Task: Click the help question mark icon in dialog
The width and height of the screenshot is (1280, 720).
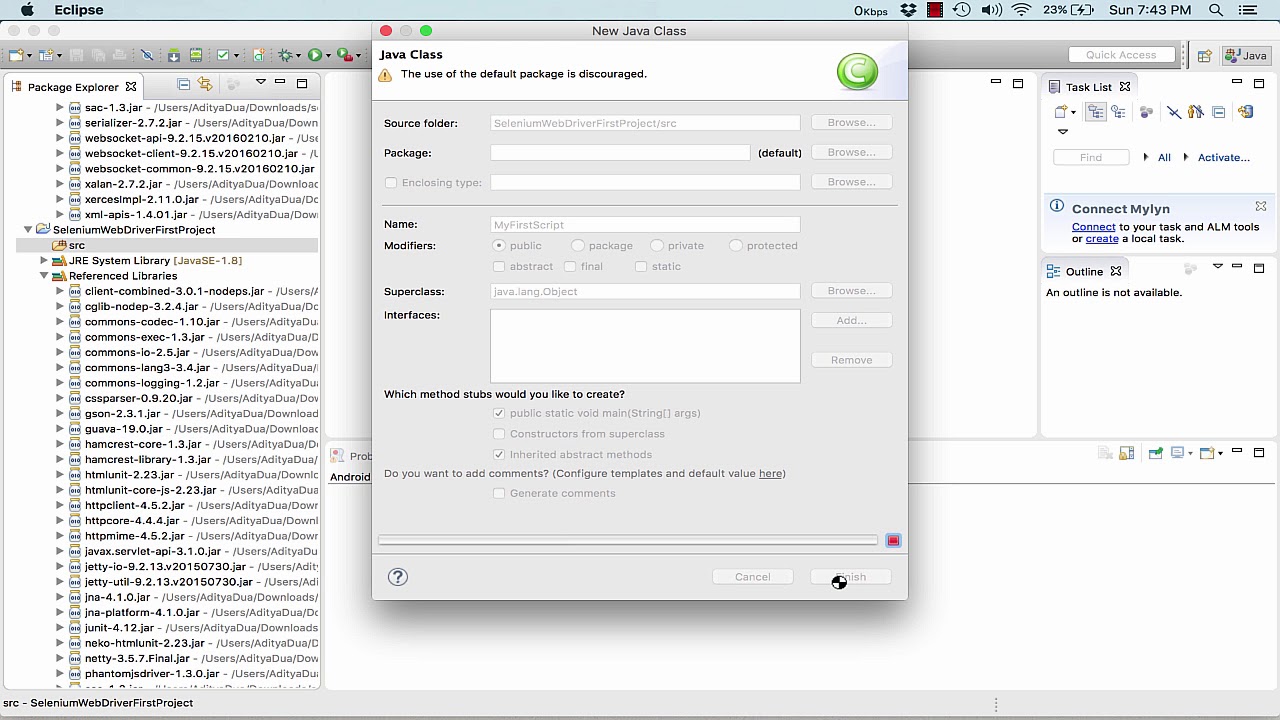Action: [398, 577]
